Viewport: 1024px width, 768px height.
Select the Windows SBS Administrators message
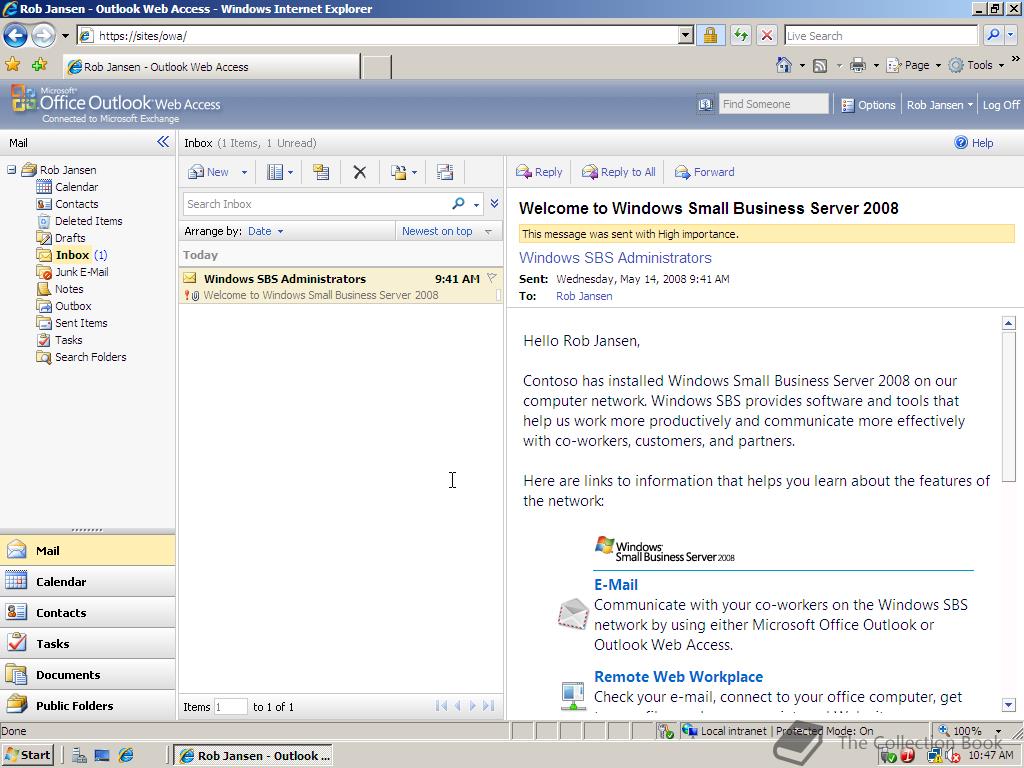point(341,286)
